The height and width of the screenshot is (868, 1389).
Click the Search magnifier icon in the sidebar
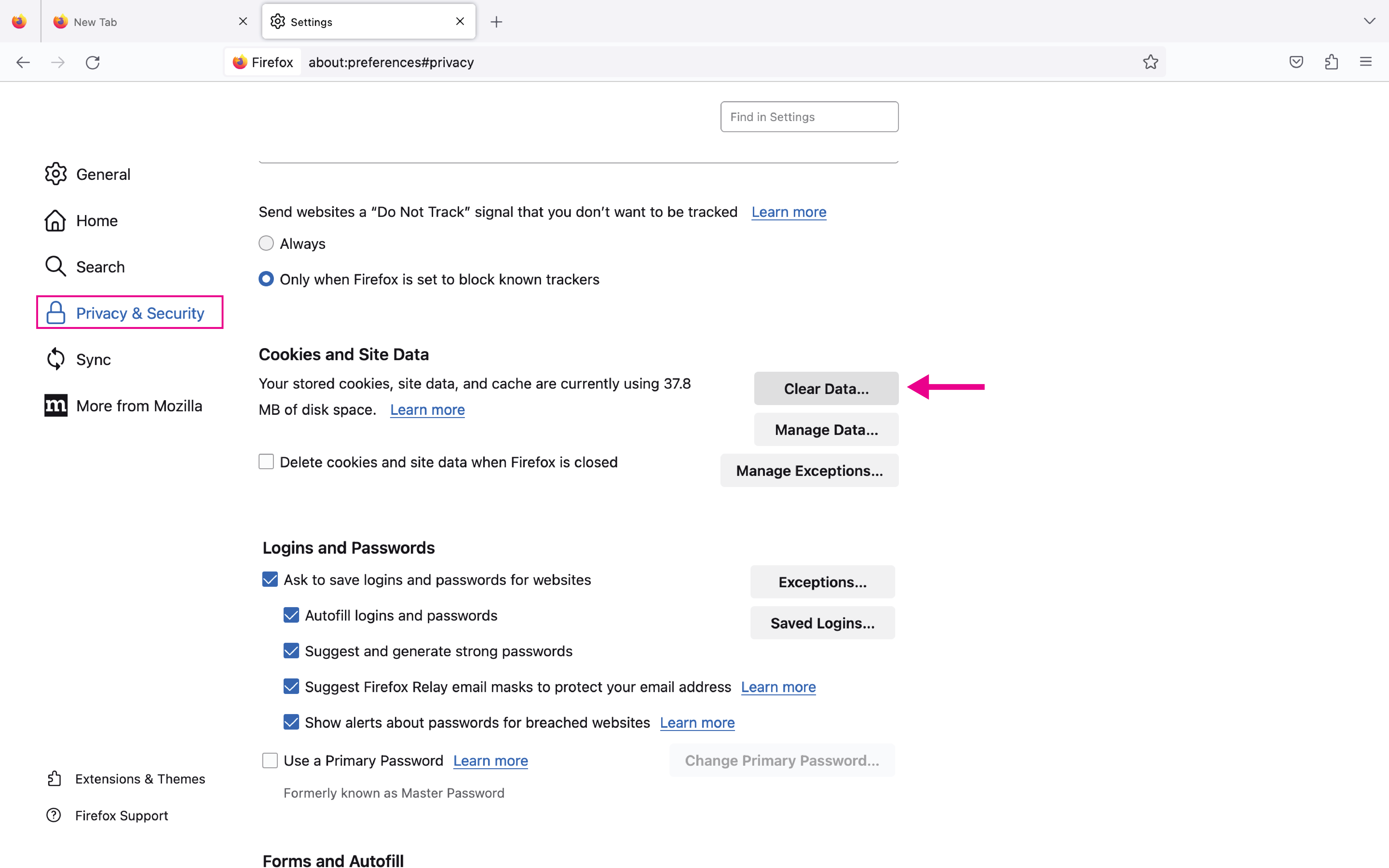[x=56, y=266]
